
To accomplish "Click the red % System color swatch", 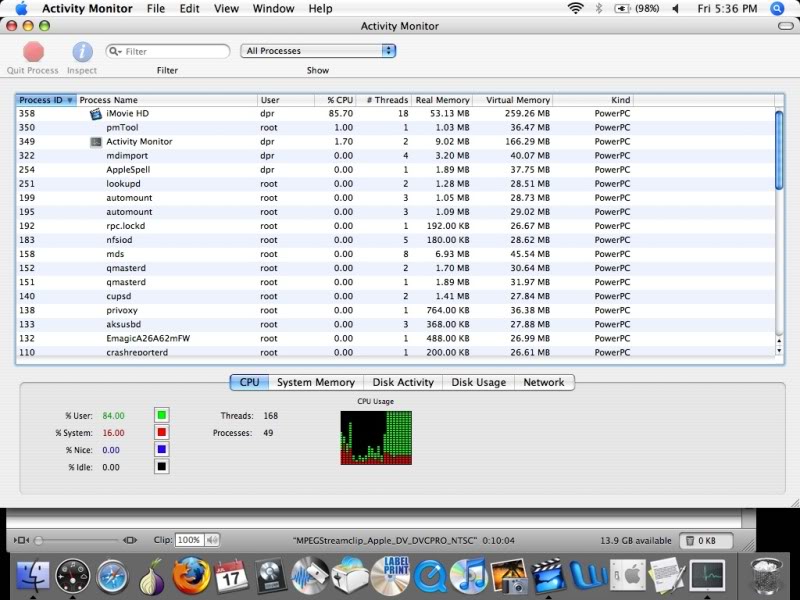I will [x=162, y=433].
